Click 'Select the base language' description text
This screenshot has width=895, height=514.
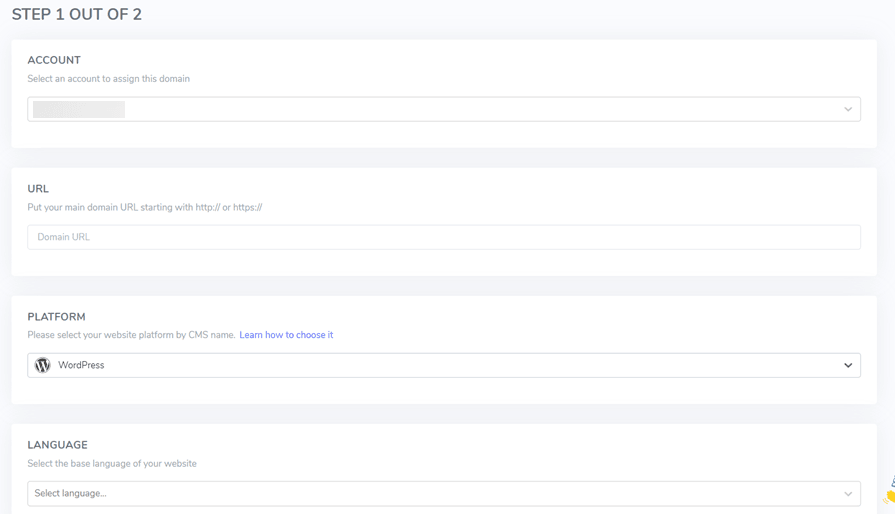click(x=112, y=464)
